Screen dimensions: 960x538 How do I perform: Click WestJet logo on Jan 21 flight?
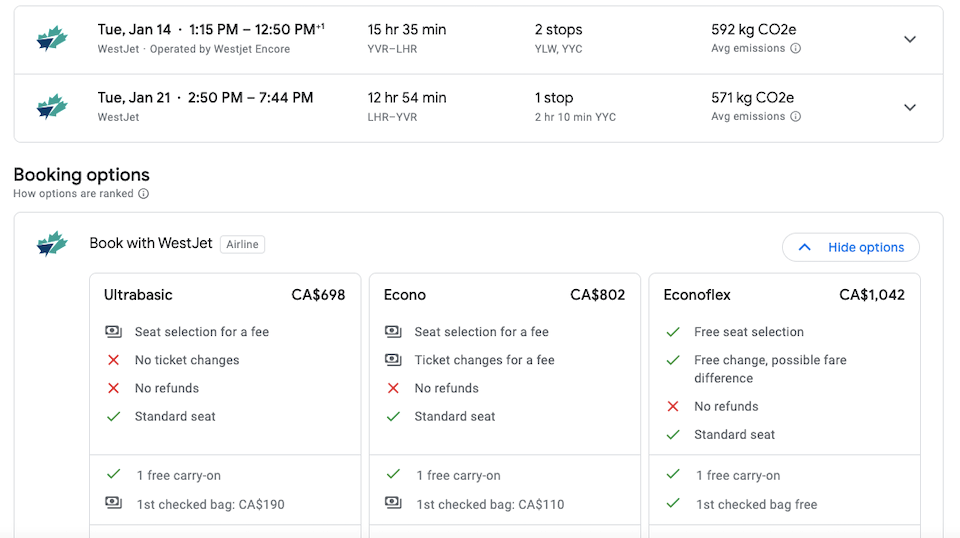[51, 106]
